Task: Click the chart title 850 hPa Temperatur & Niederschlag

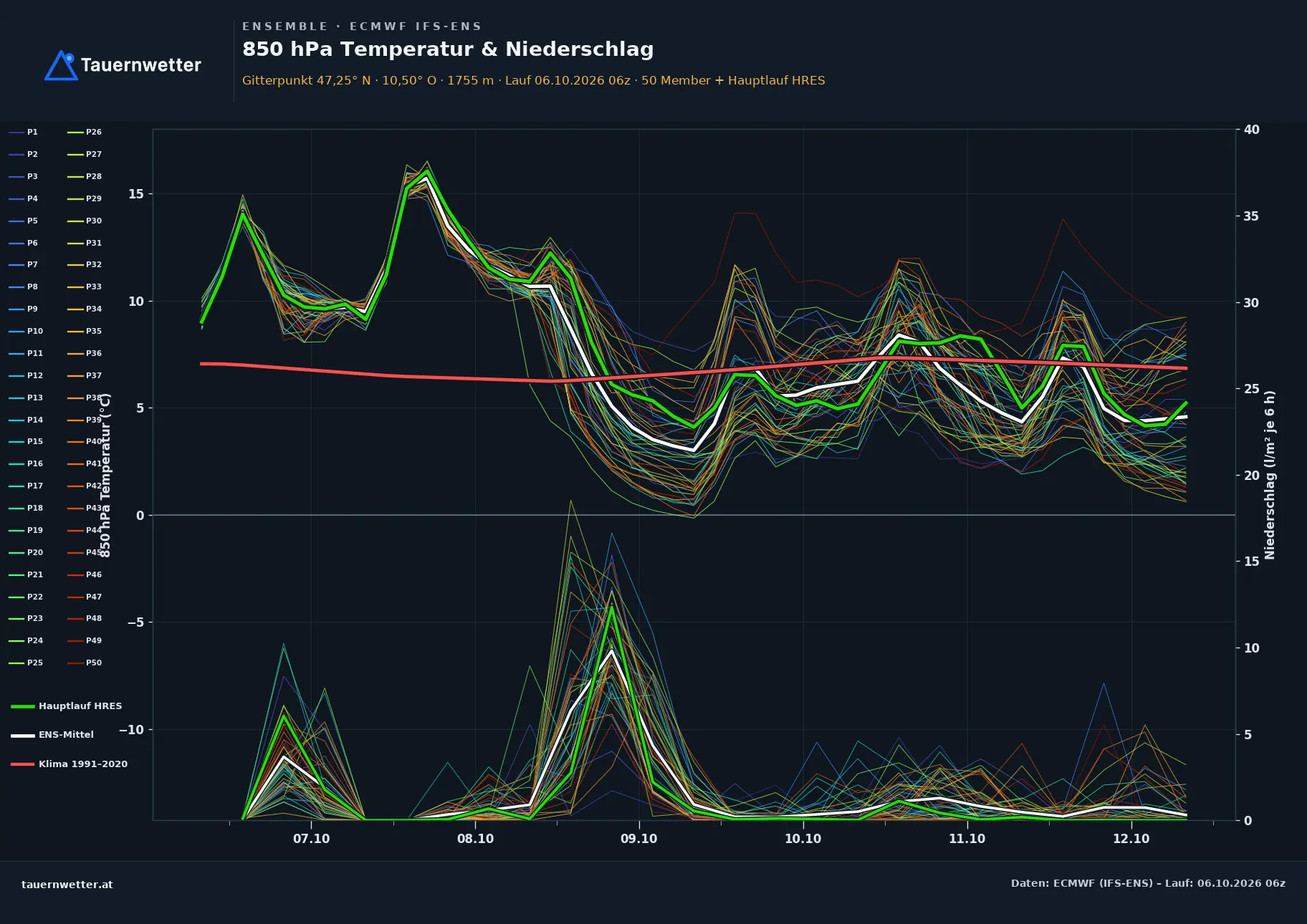Action: [x=448, y=49]
